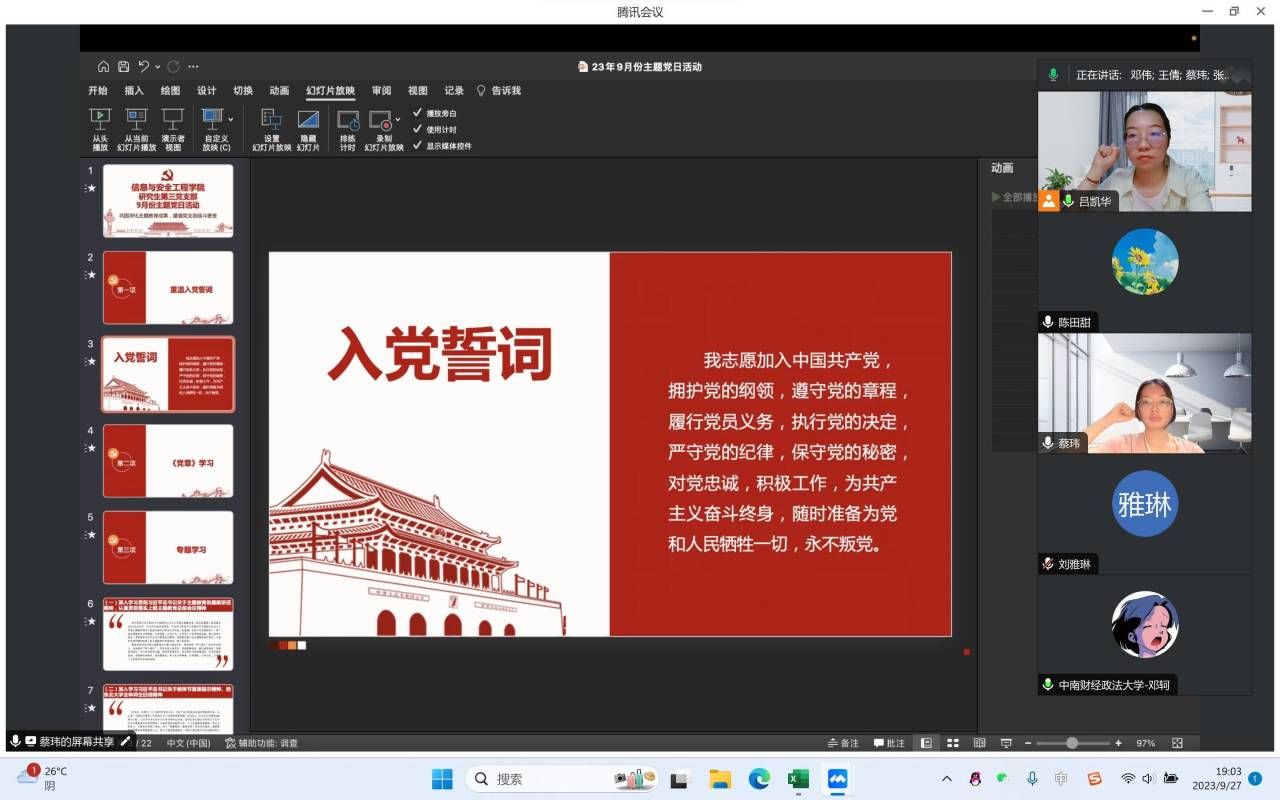Image resolution: width=1280 pixels, height=800 pixels.
Task: Click 设置幻灯片放映 icon
Action: click(272, 130)
